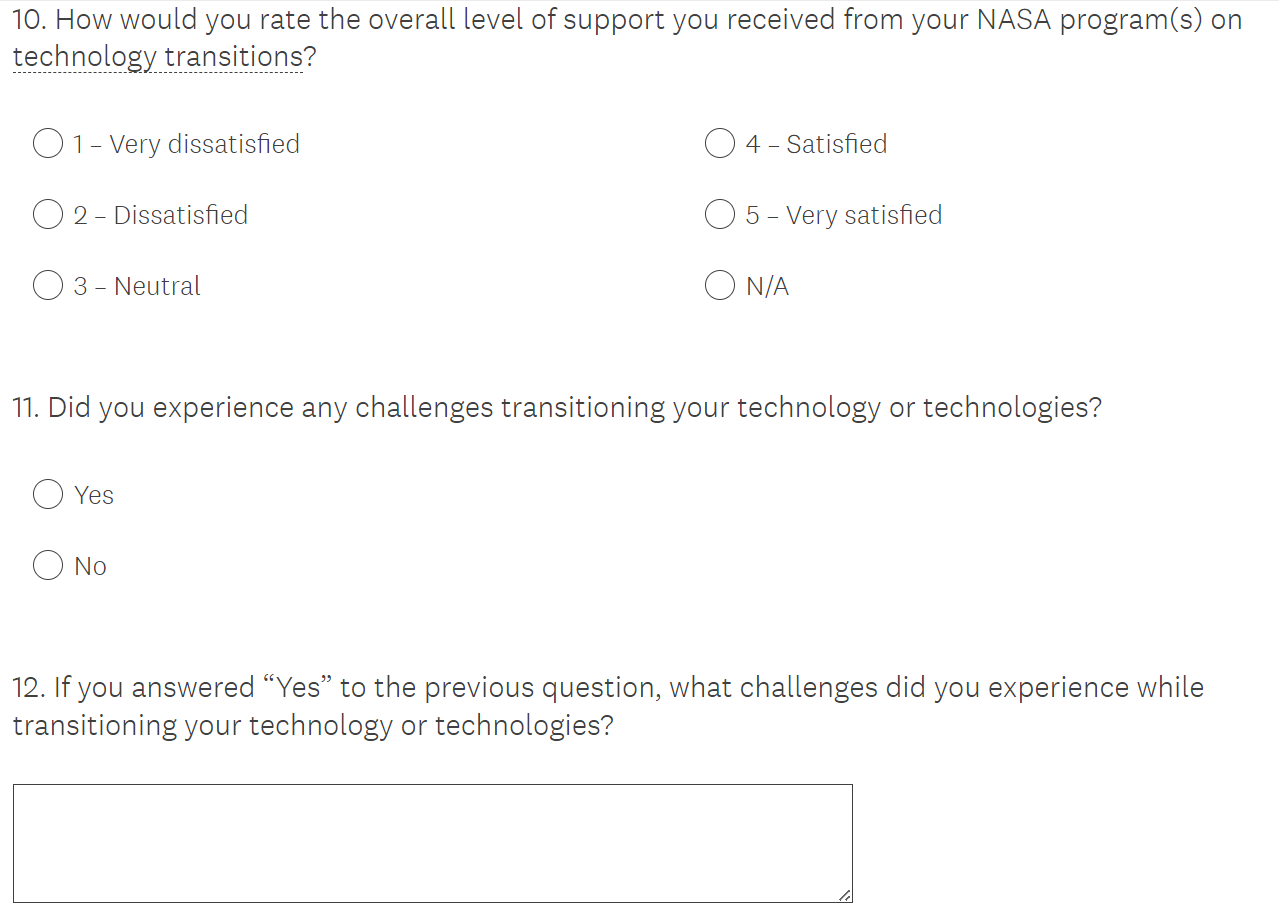
Task: Click the 'Very satisfied' label text
Action: click(x=864, y=215)
